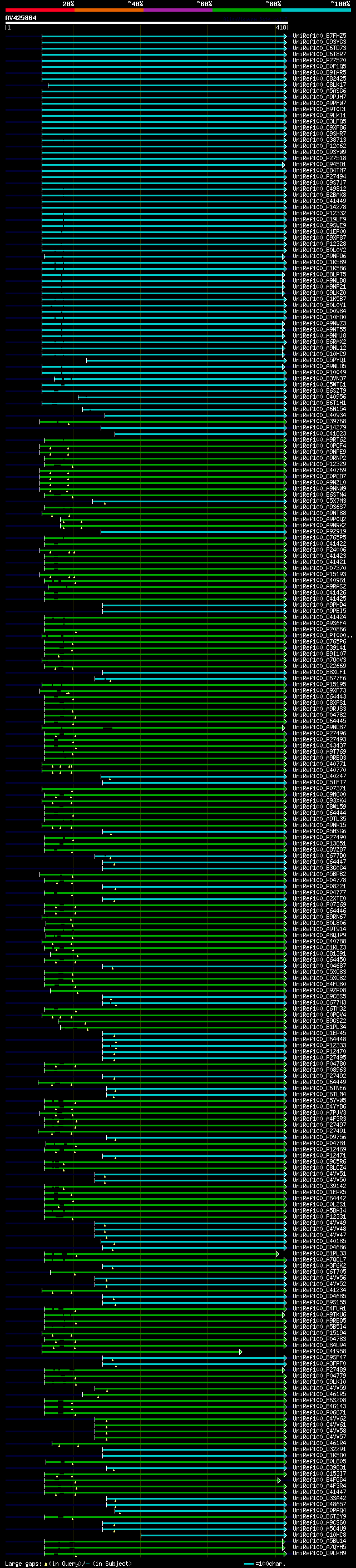Click hit label UniRef100_Q3SA42
Image resolution: width=356 pixels, height=1568 pixels.
[319, 1498]
